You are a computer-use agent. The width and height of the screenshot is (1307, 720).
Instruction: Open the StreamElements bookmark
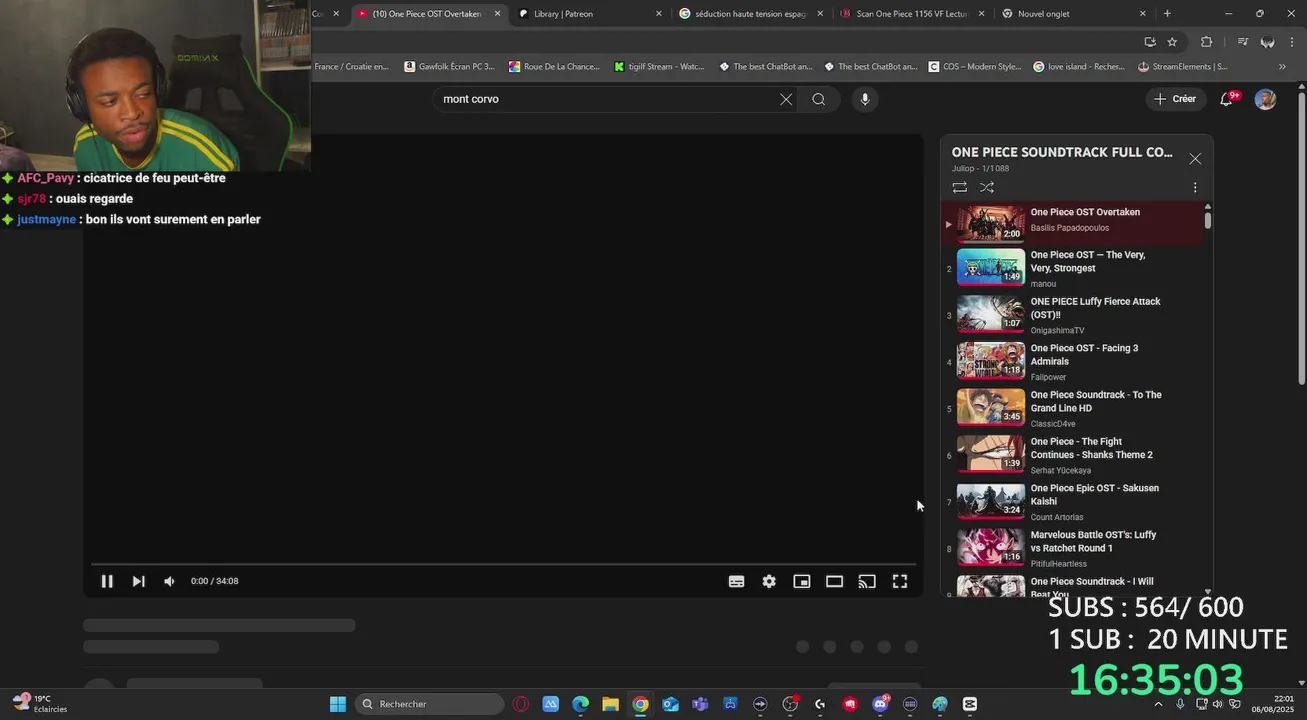pos(1183,67)
